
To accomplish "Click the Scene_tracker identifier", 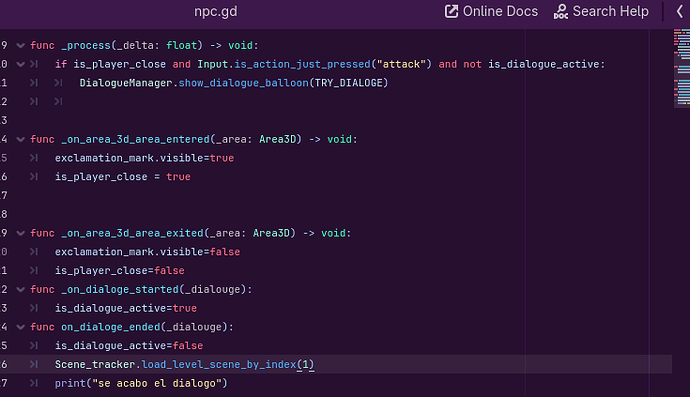I will pos(95,364).
